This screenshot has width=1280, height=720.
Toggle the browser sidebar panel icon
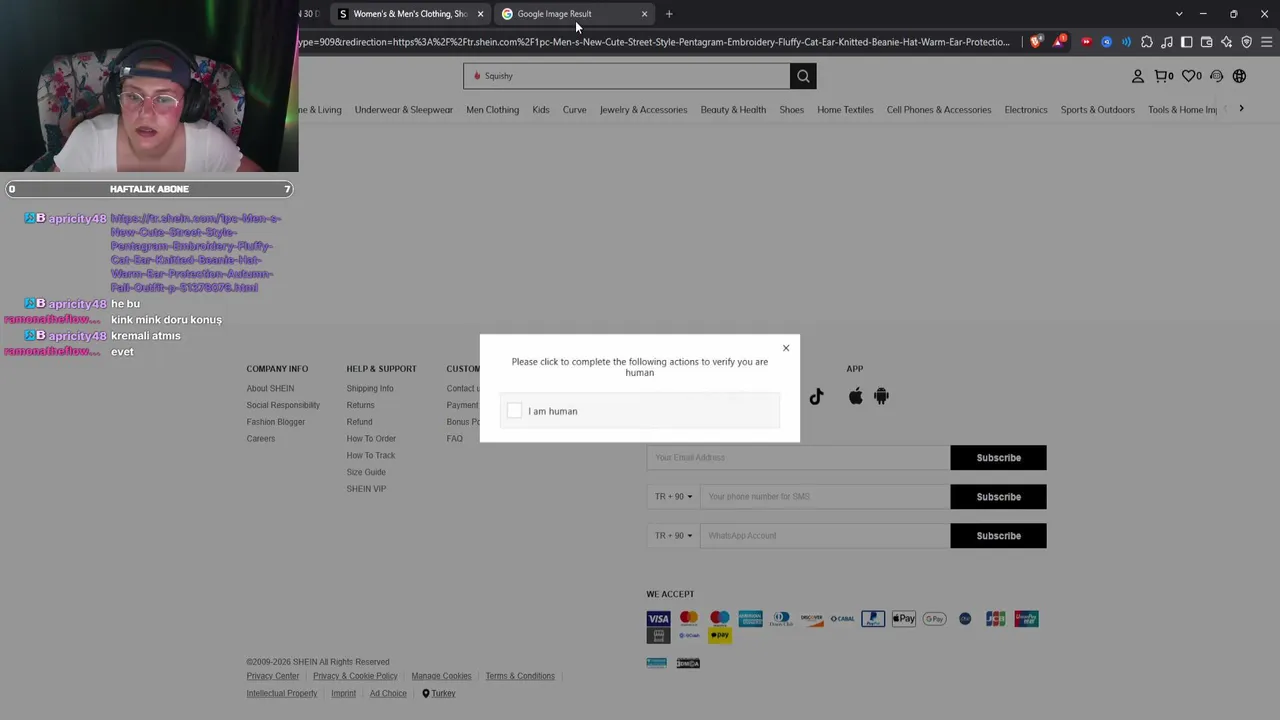(1187, 42)
